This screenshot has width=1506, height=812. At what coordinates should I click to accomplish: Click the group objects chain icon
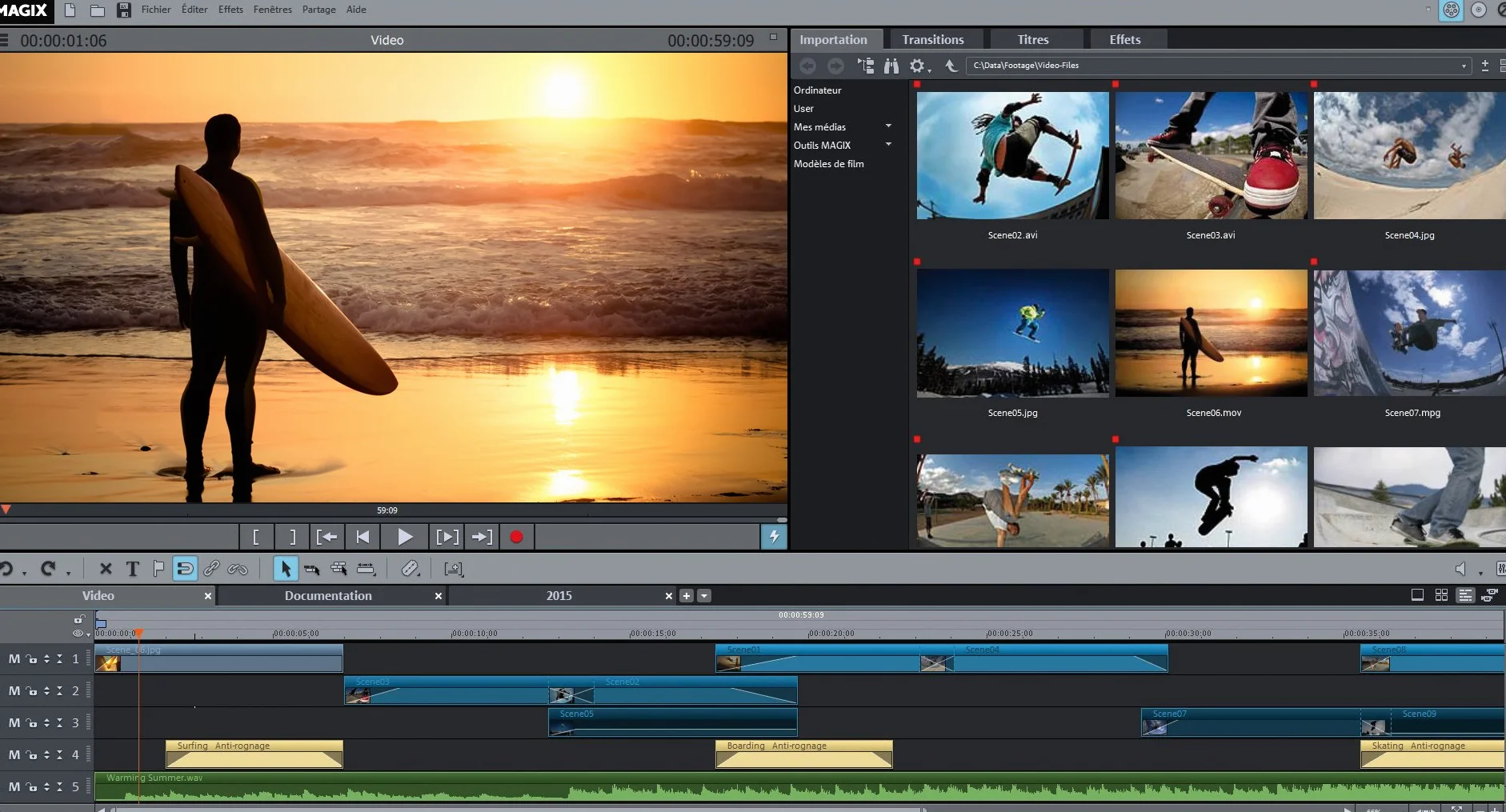click(x=211, y=569)
